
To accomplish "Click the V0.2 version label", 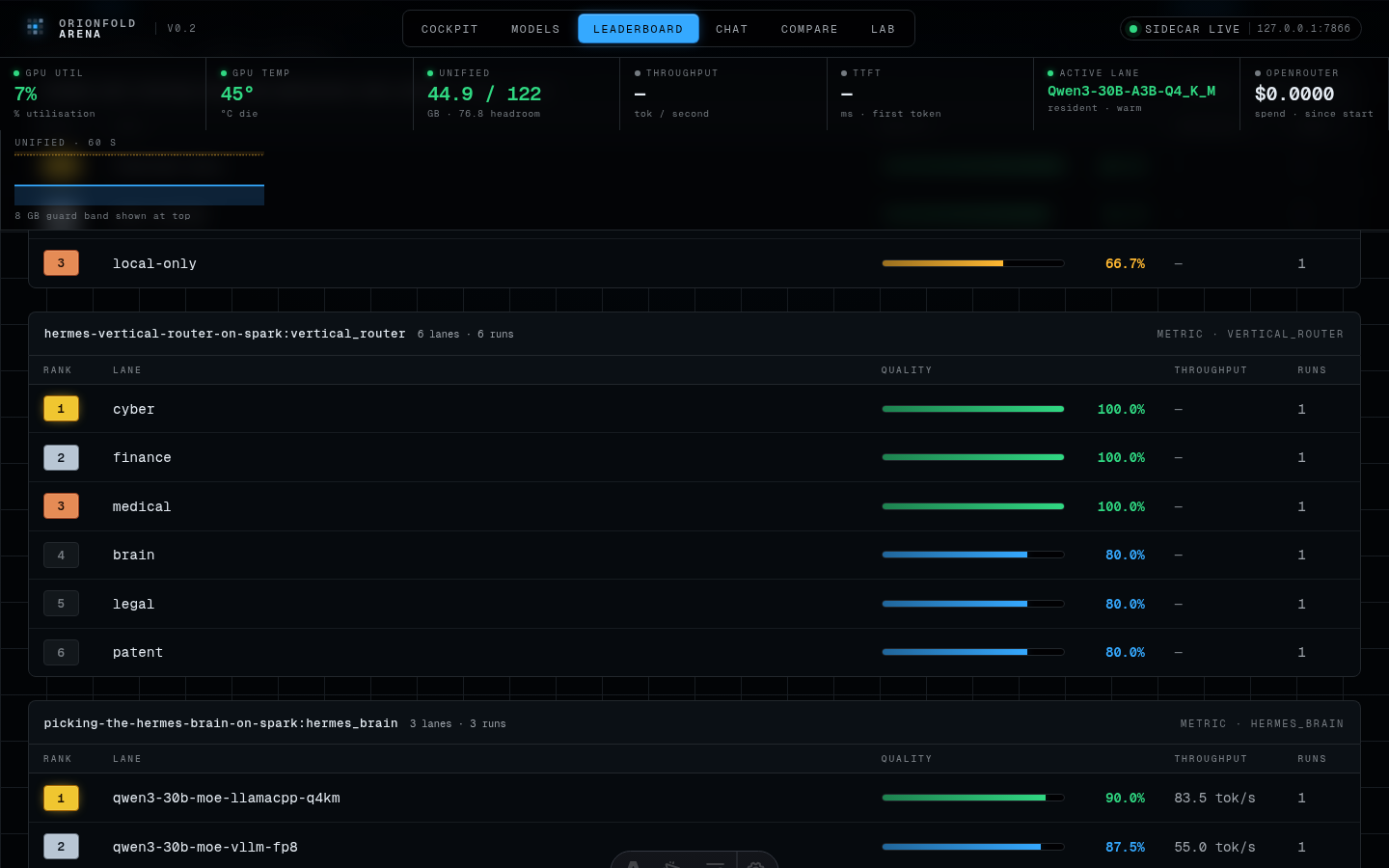I will [x=181, y=29].
